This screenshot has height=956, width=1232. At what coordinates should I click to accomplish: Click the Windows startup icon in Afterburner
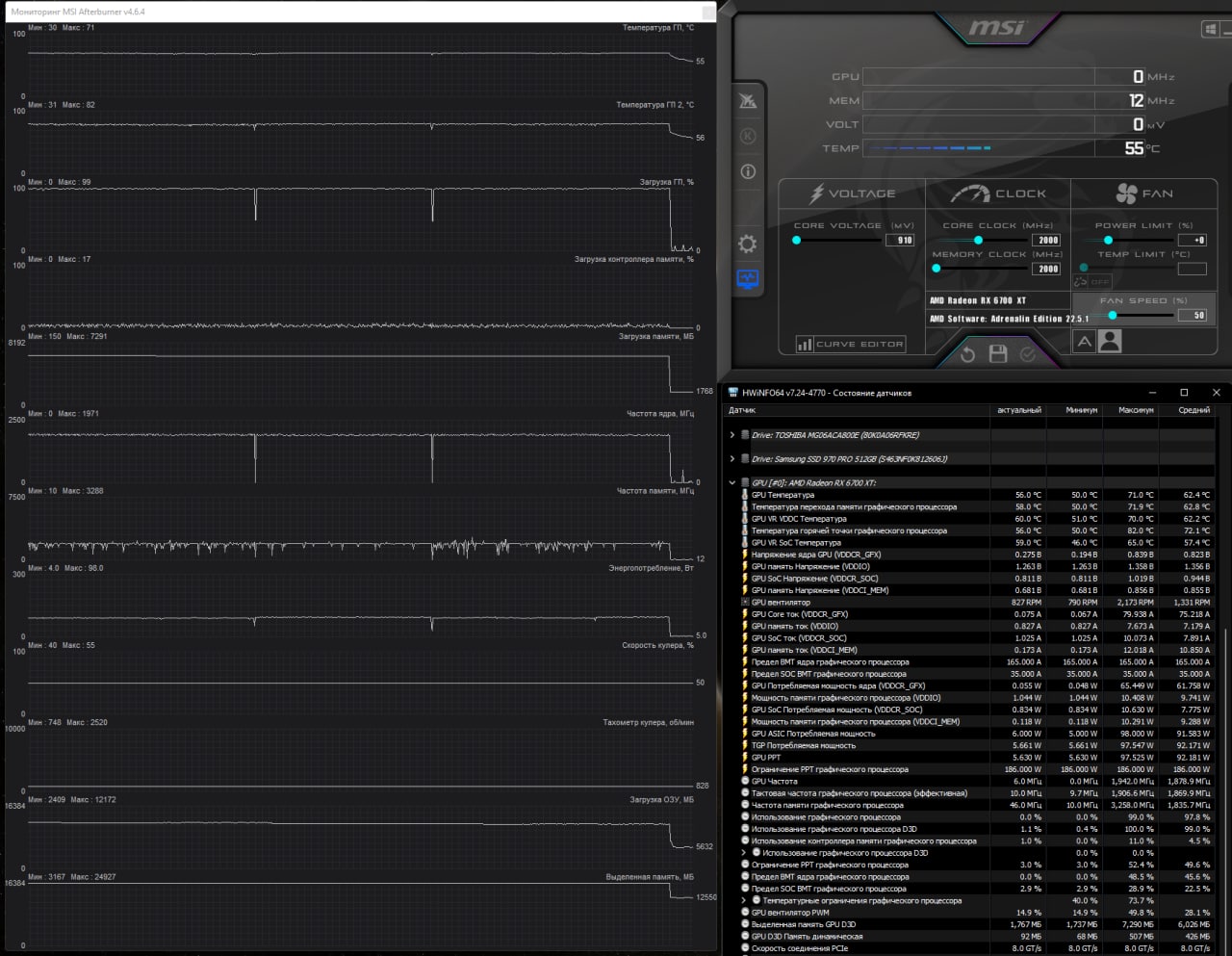coord(1211,30)
